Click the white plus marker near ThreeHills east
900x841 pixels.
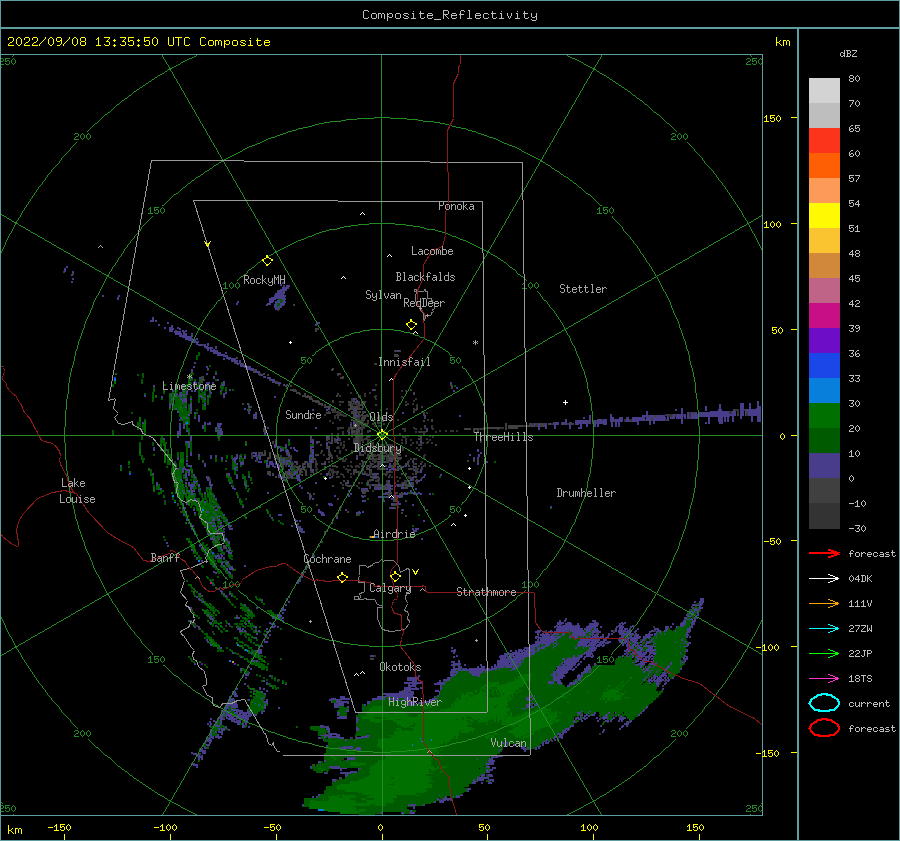click(x=565, y=402)
